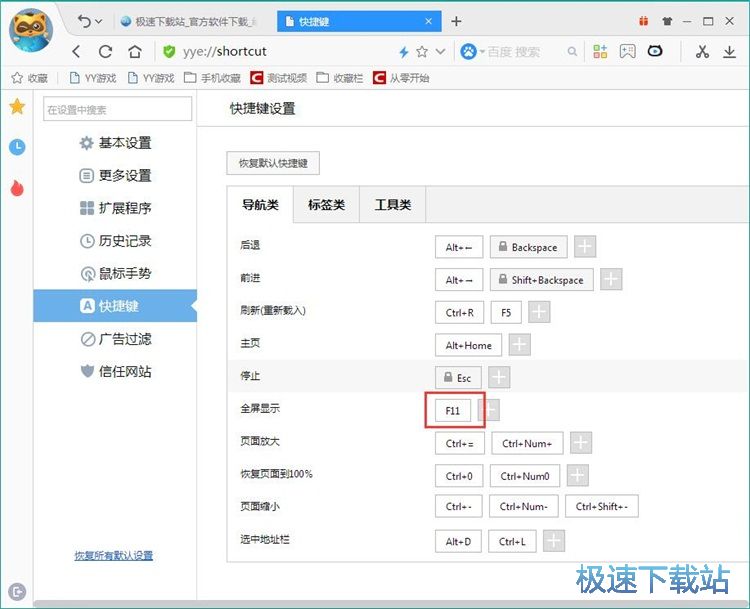This screenshot has width=750, height=609.
Task: Open the skin shirt icon
Action: (667, 21)
